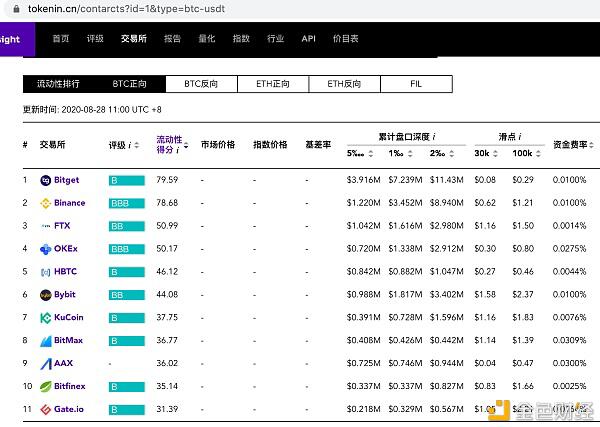Open the 行业 nav item
600x427 pixels.
pyautogui.click(x=276, y=39)
